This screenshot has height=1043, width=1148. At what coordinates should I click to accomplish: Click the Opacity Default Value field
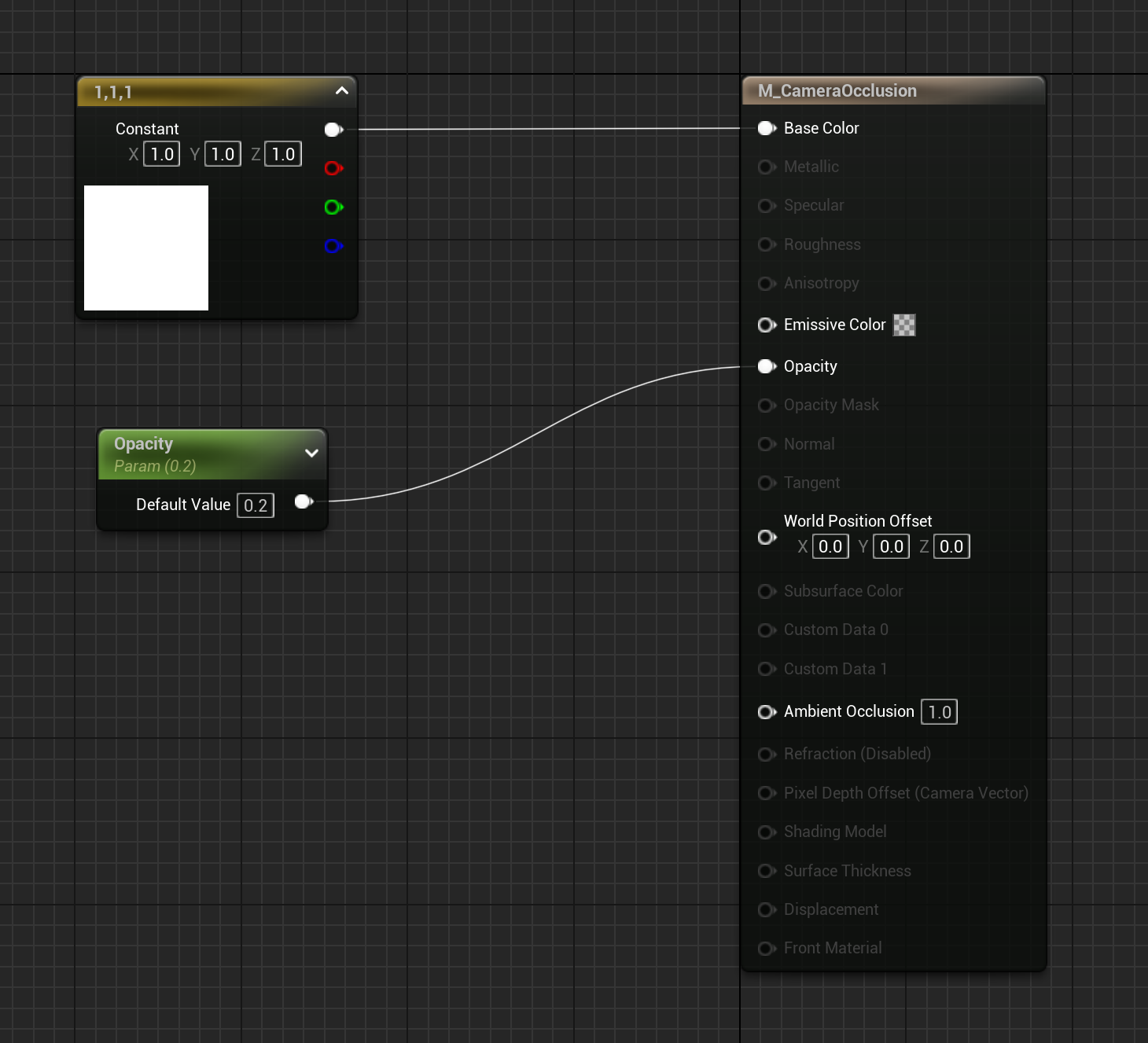click(x=256, y=505)
